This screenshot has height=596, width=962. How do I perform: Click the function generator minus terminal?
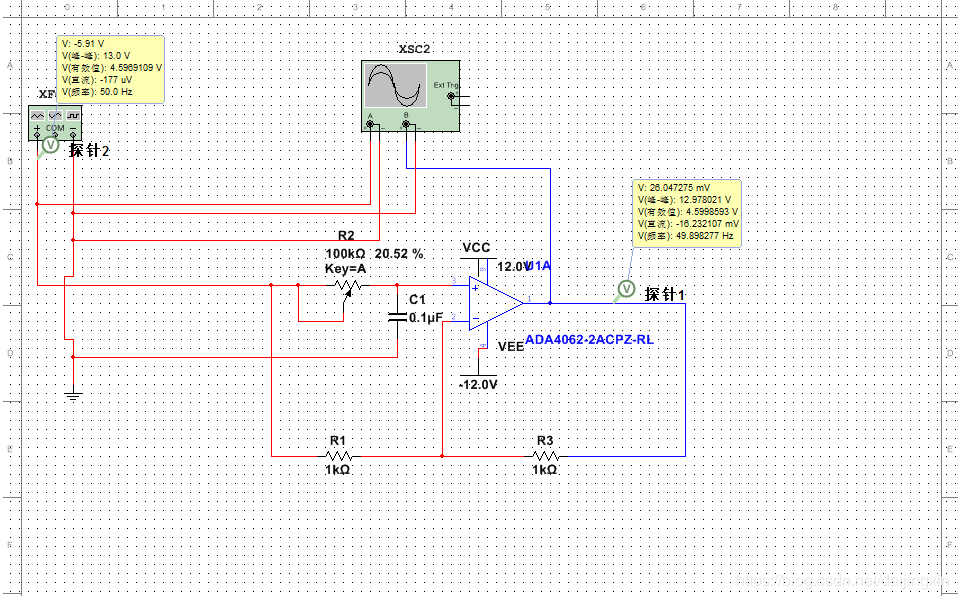pyautogui.click(x=73, y=134)
